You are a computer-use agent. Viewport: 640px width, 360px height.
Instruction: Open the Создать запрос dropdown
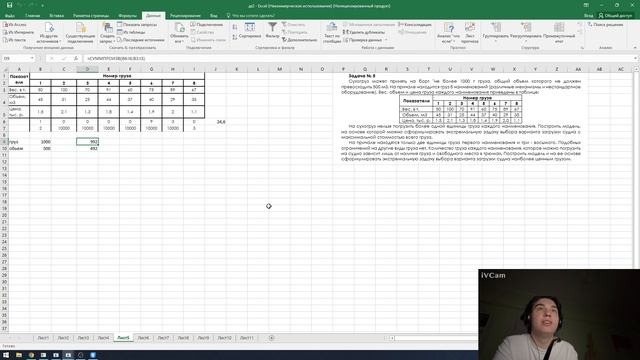point(107,33)
